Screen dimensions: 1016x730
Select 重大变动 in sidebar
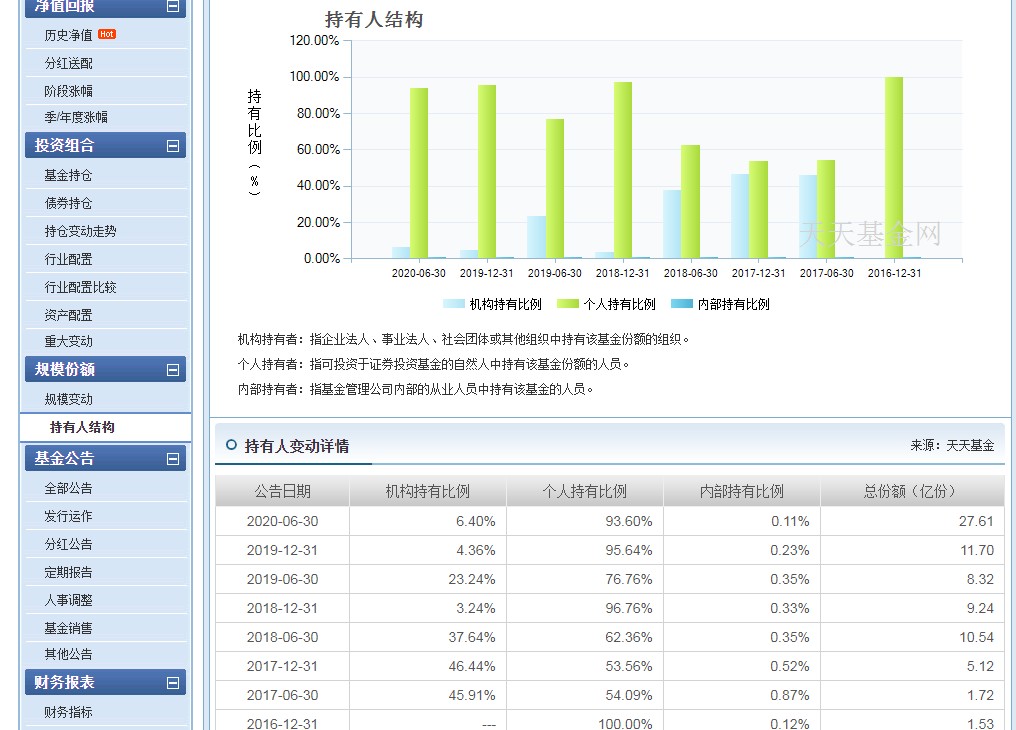click(69, 341)
